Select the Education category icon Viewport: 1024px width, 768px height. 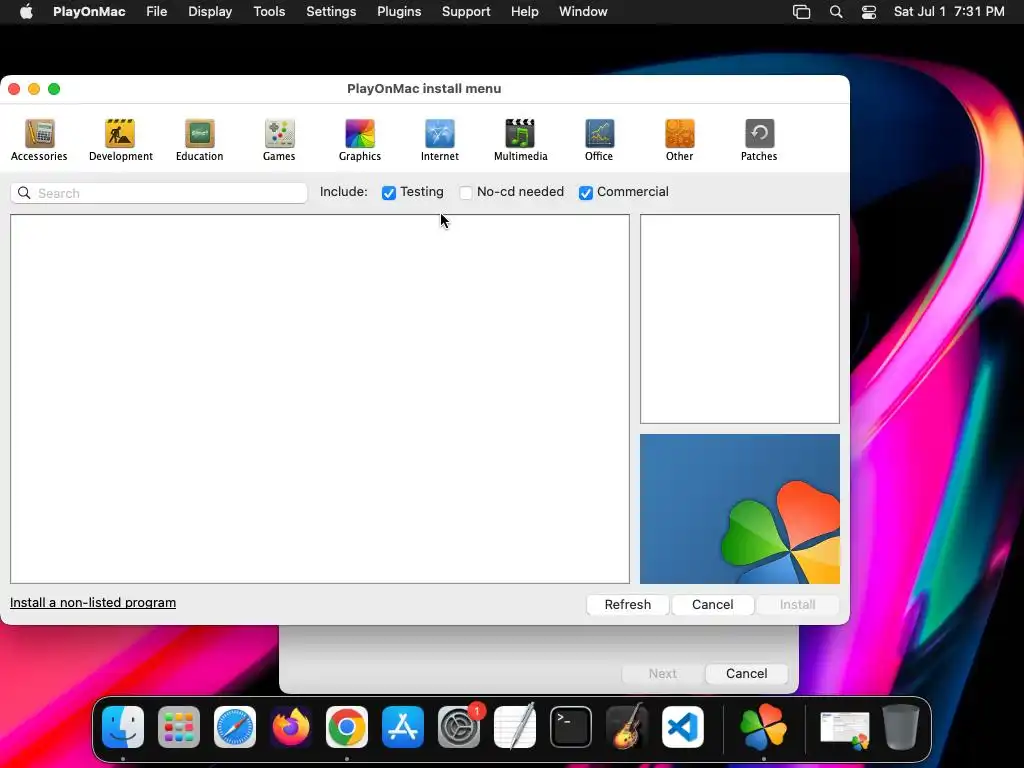coord(200,140)
